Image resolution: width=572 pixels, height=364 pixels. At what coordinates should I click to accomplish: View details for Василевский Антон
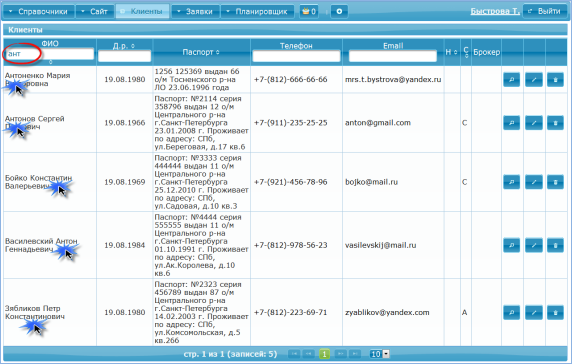click(511, 245)
